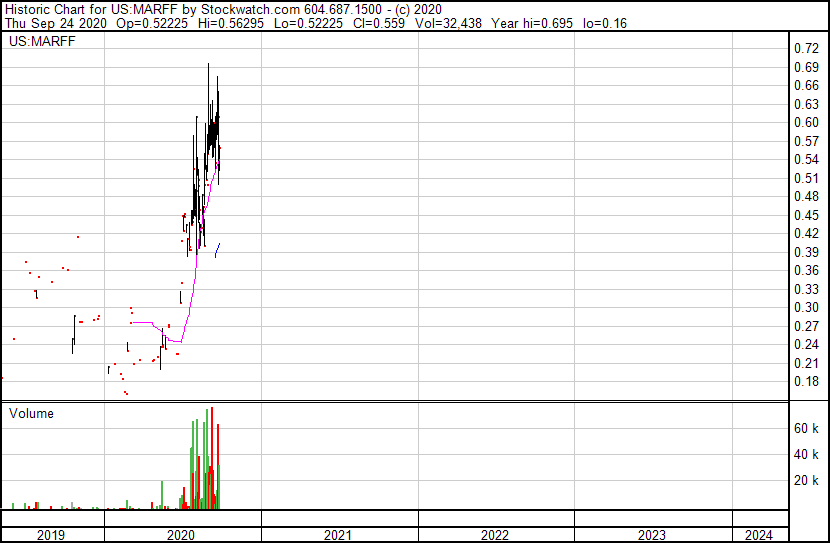This screenshot has height=543, width=830.
Task: Click the 0.18 price axis label
Action: pyautogui.click(x=806, y=381)
